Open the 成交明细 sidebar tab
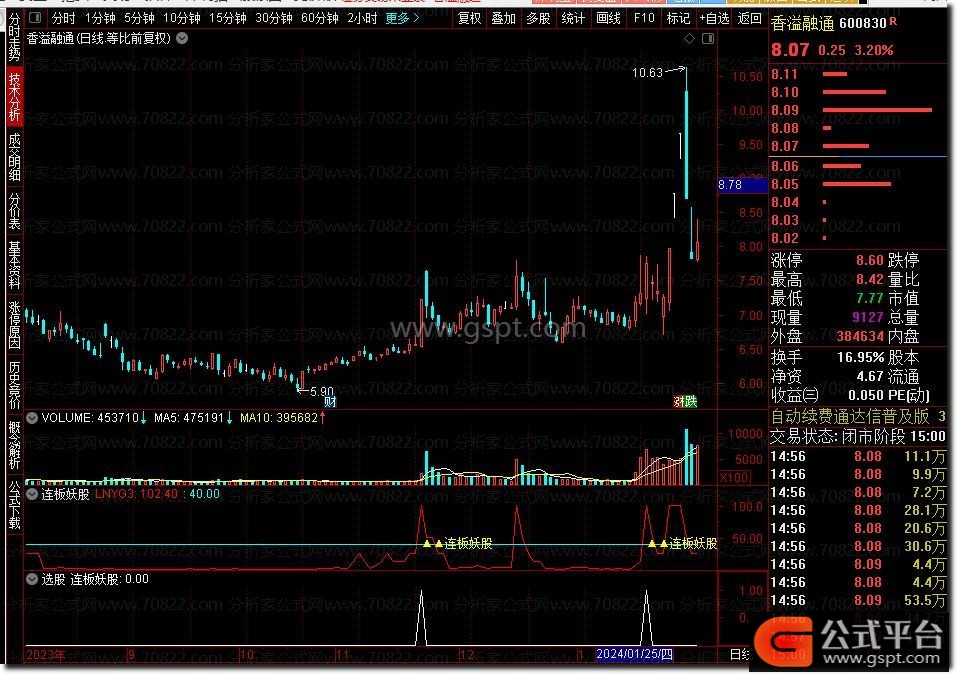The height and width of the screenshot is (675, 959). pyautogui.click(x=14, y=157)
